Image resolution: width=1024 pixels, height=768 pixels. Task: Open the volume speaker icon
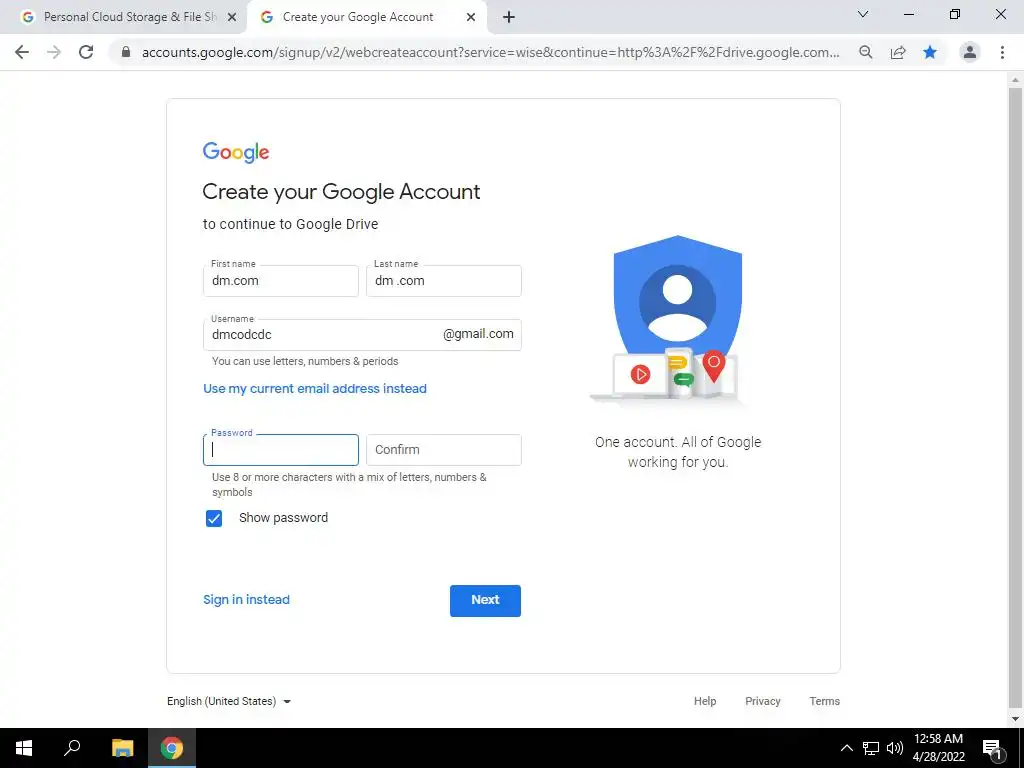[895, 748]
